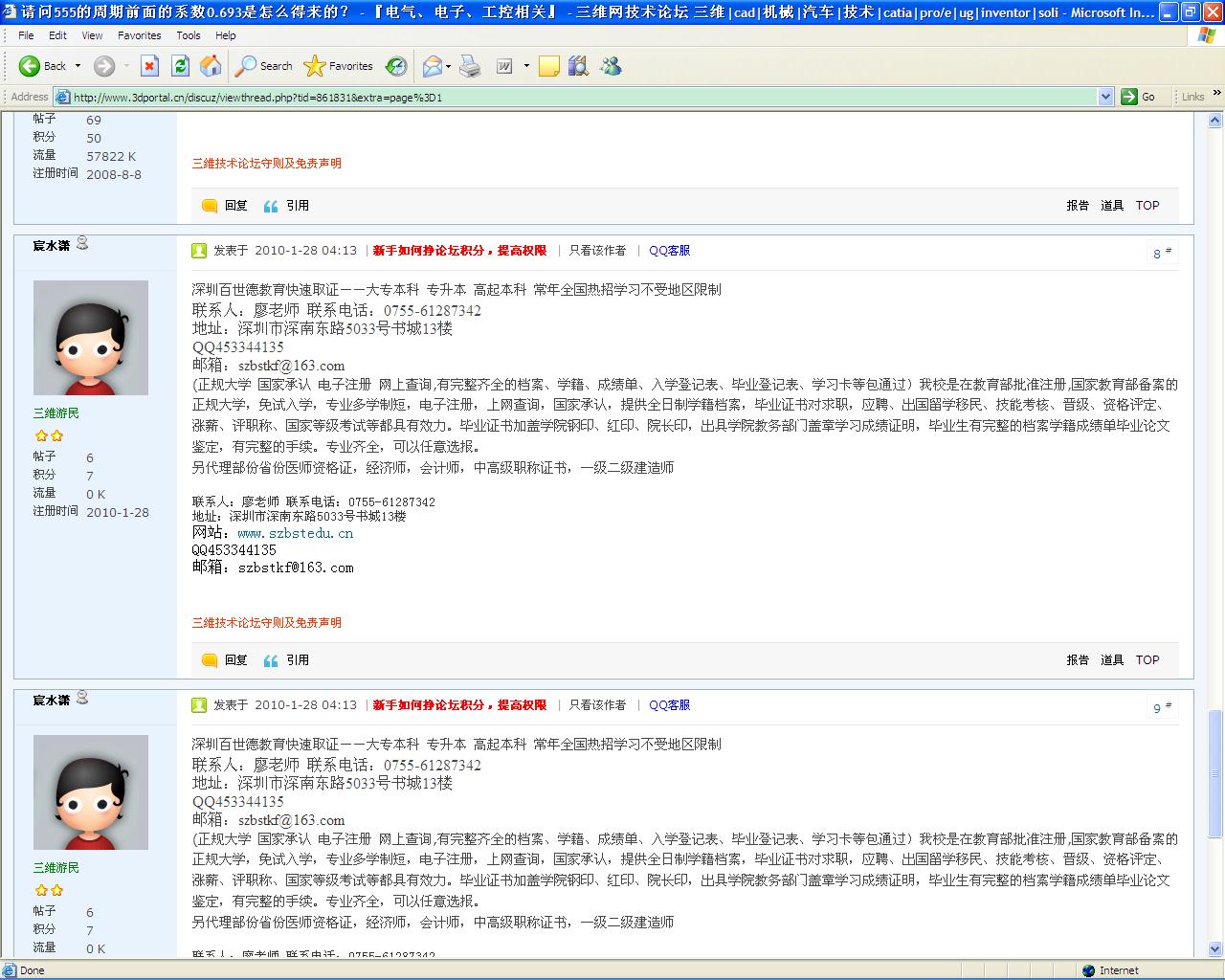Image resolution: width=1225 pixels, height=980 pixels.
Task: Open the Mail button dropdown arrow
Action: click(x=449, y=66)
